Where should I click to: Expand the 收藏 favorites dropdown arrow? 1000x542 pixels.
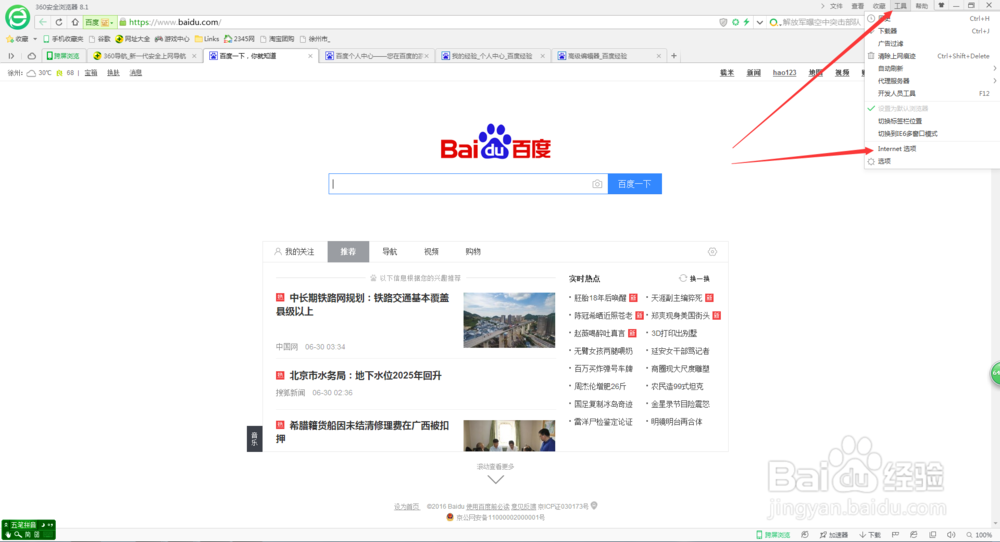pos(34,39)
